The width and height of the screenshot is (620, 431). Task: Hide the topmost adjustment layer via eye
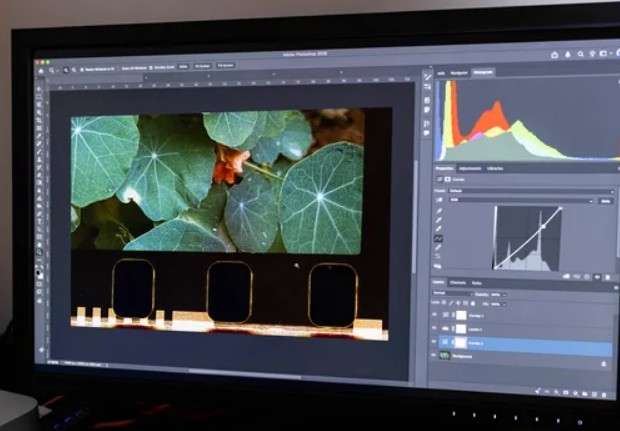point(434,314)
